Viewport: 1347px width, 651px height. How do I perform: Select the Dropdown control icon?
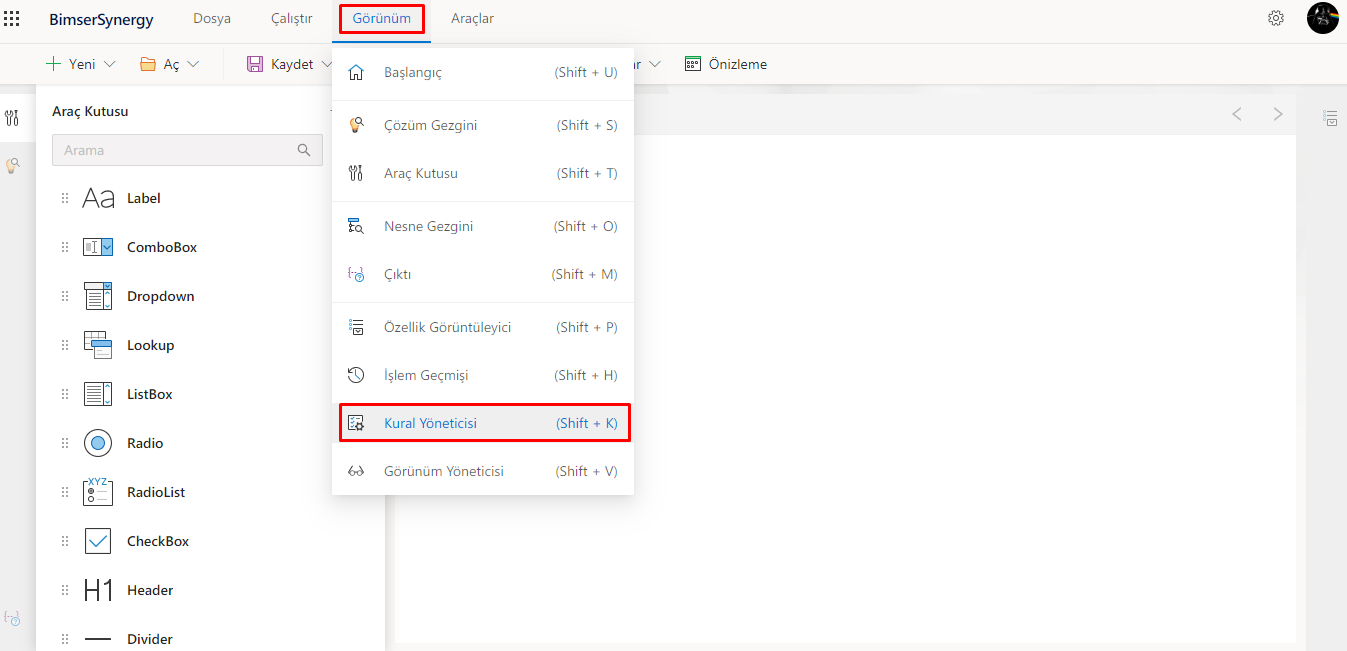click(98, 296)
